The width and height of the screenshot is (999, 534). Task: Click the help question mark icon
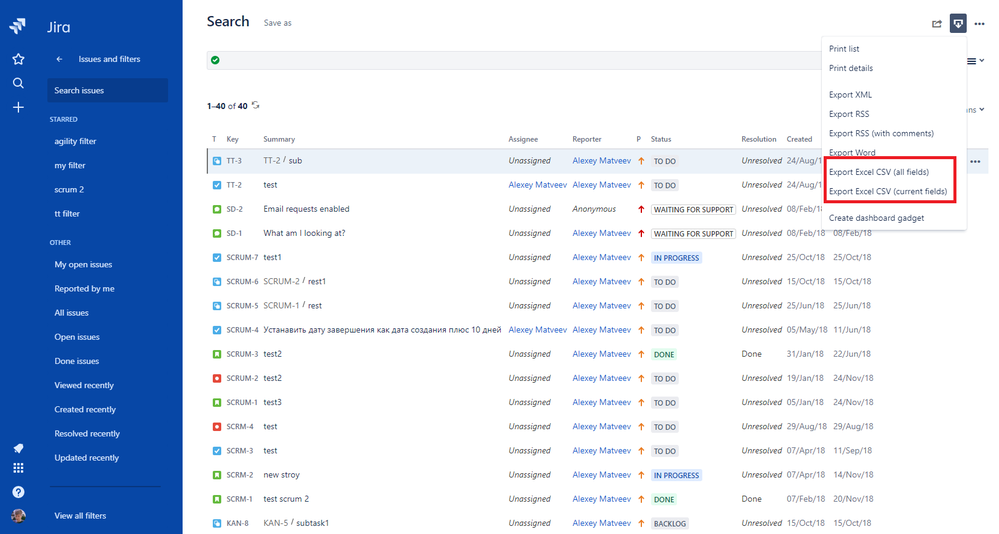pyautogui.click(x=18, y=492)
